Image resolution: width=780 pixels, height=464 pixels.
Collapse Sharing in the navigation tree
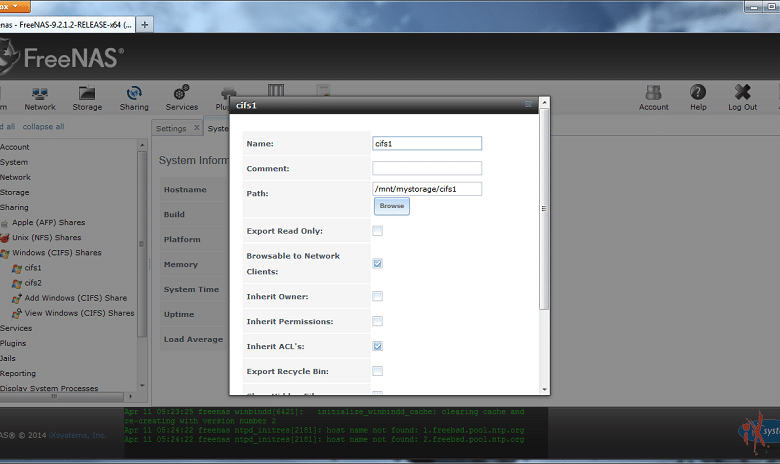point(14,207)
